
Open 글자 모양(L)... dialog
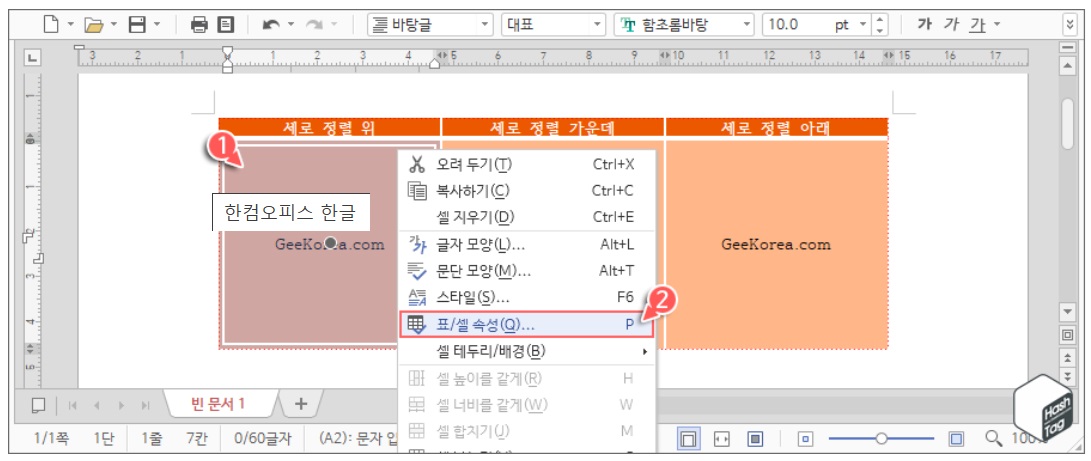[x=527, y=245]
